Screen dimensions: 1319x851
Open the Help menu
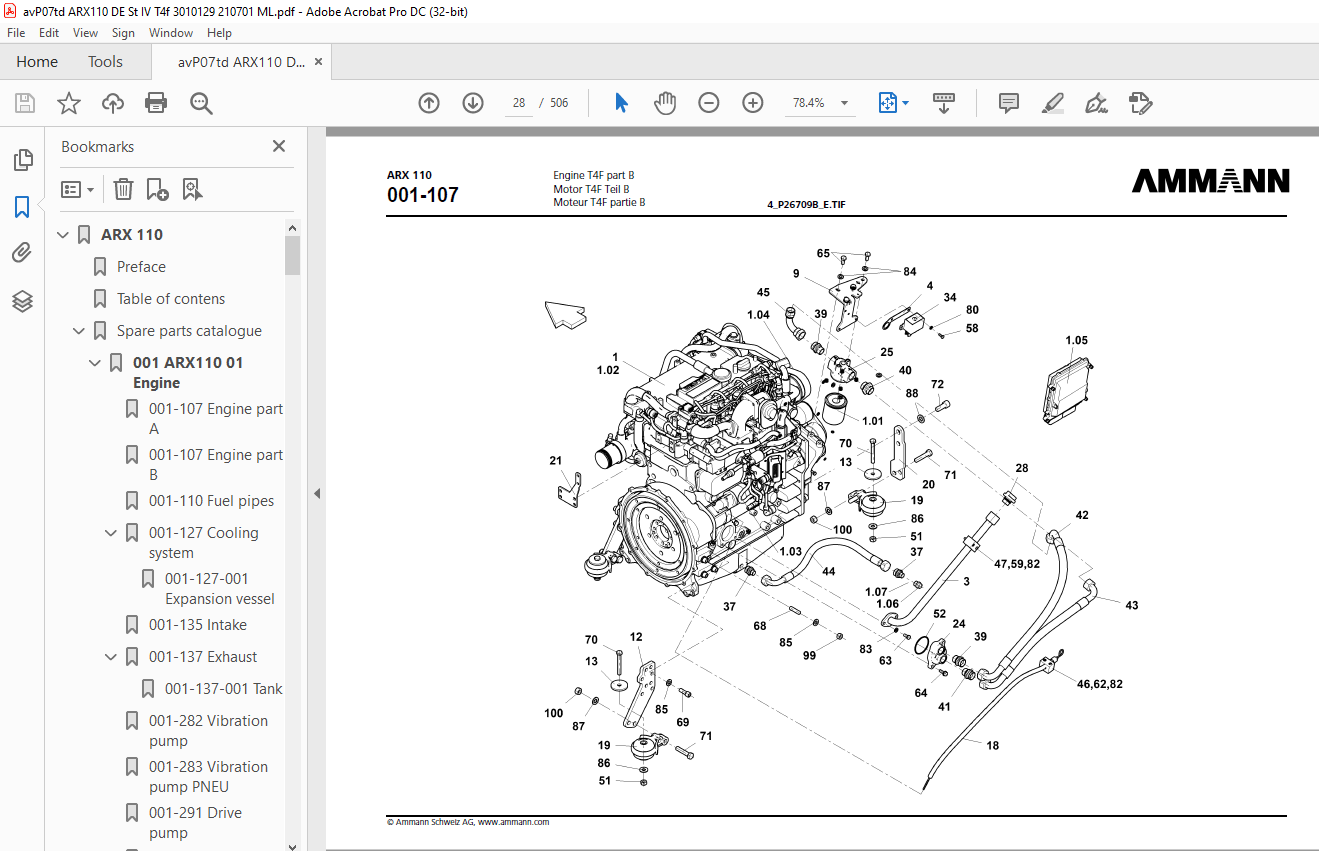219,33
